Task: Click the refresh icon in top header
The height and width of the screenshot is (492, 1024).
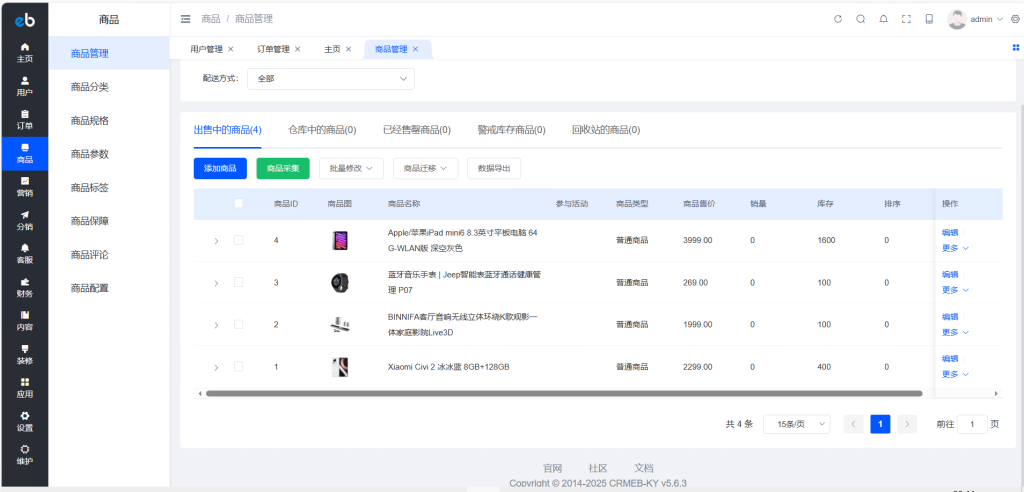Action: pos(838,19)
